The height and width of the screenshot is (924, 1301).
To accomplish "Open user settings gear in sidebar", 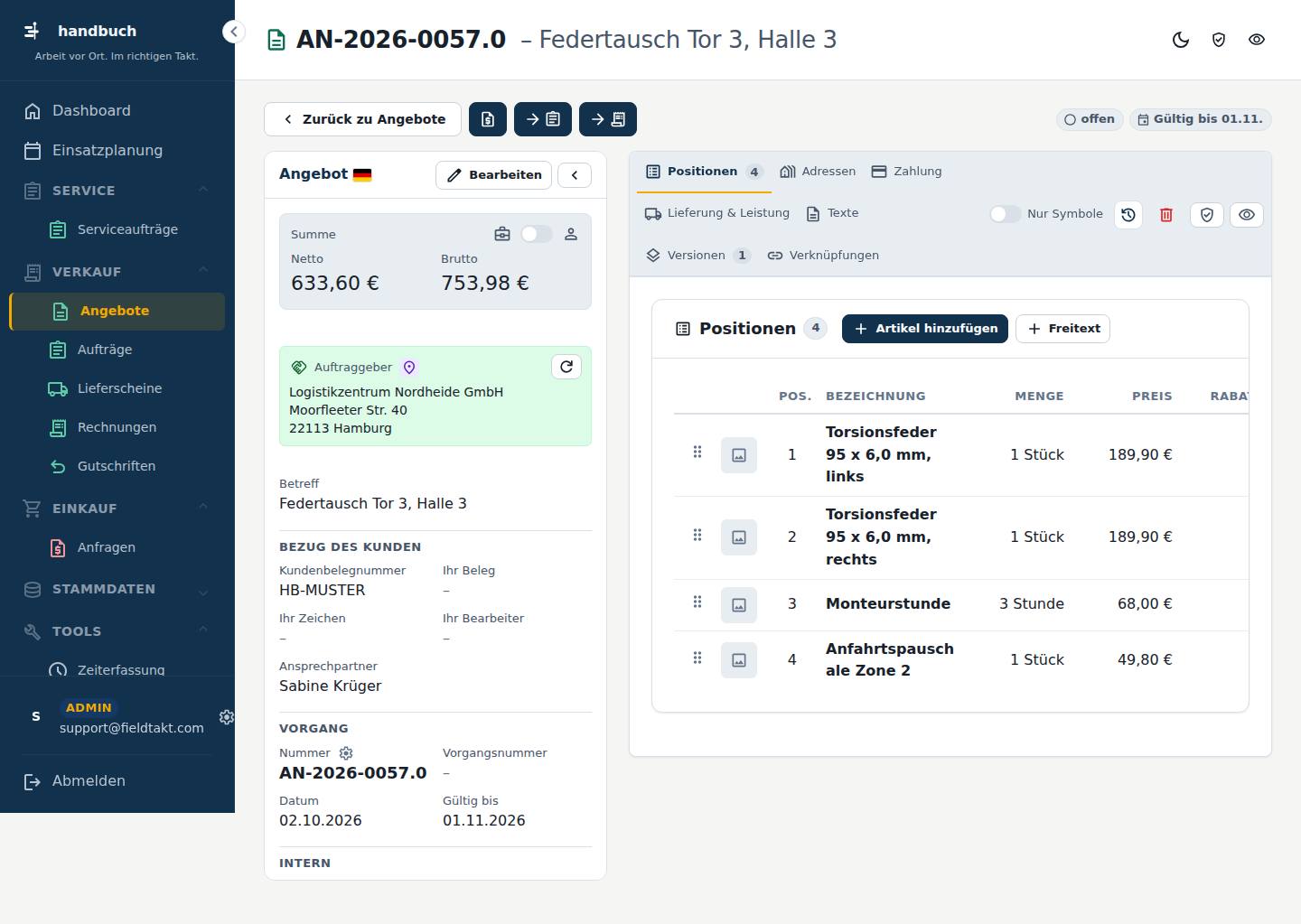I will (227, 717).
